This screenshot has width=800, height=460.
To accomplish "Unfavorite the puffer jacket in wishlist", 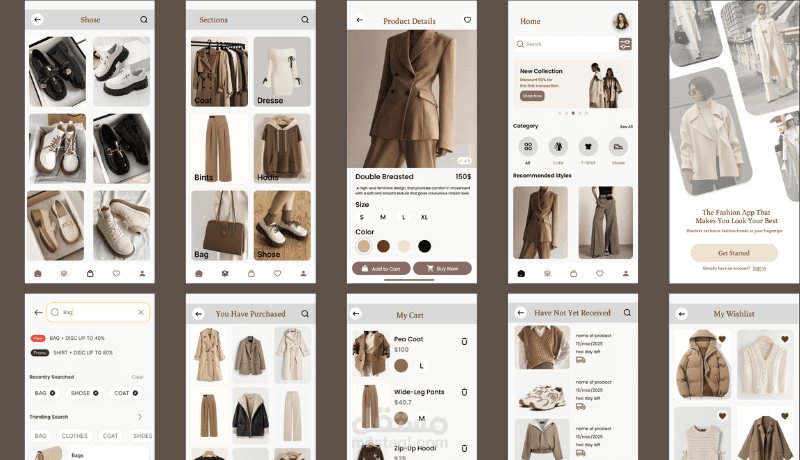I will (x=722, y=339).
